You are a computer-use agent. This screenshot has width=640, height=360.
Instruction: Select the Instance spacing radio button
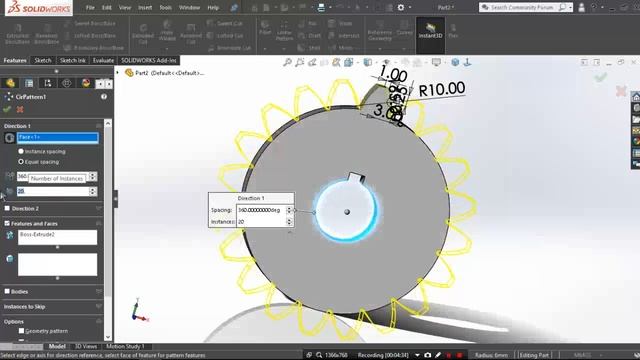pos(21,151)
